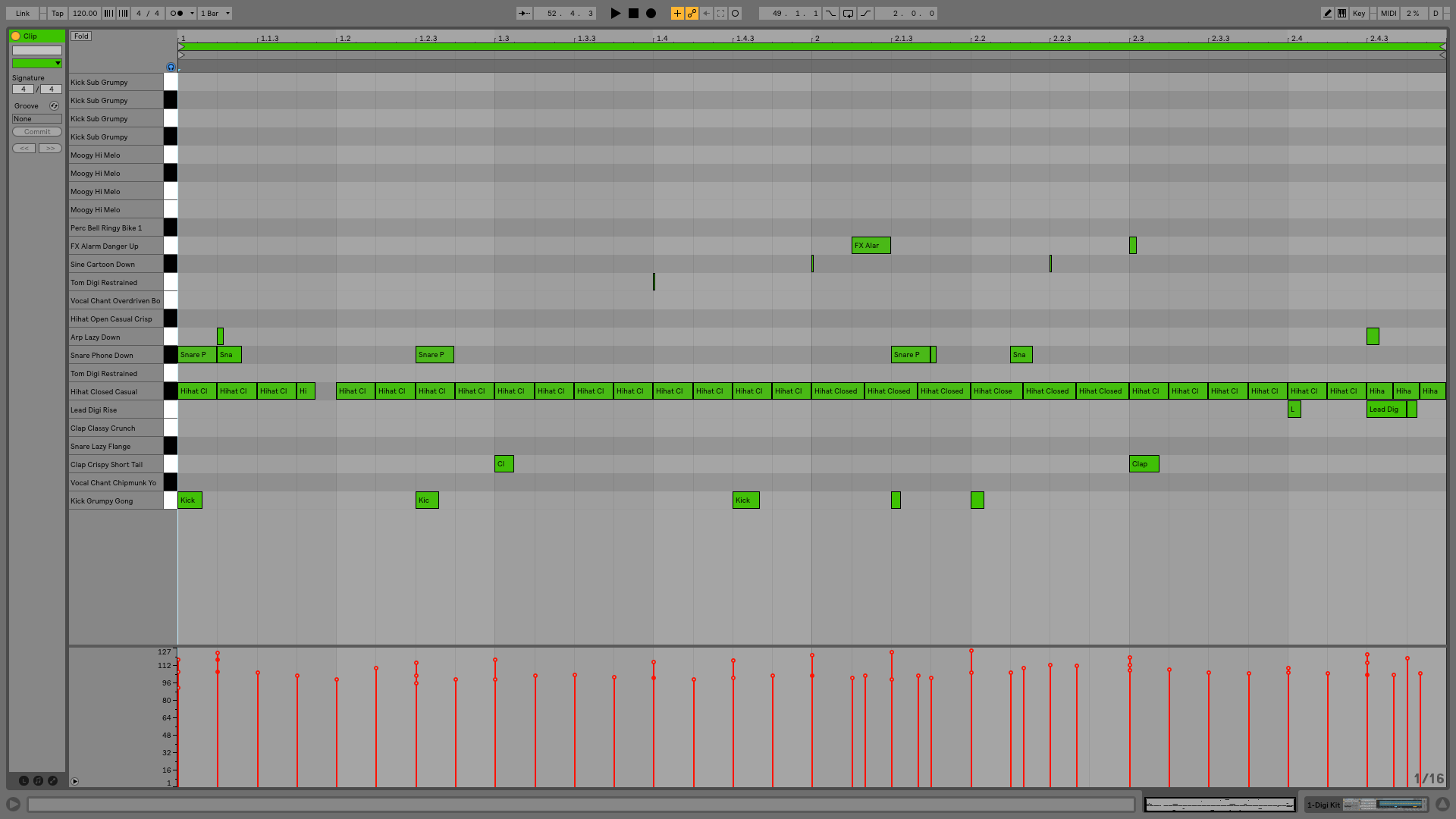Open the 1 Bar quantization menu

[x=215, y=13]
